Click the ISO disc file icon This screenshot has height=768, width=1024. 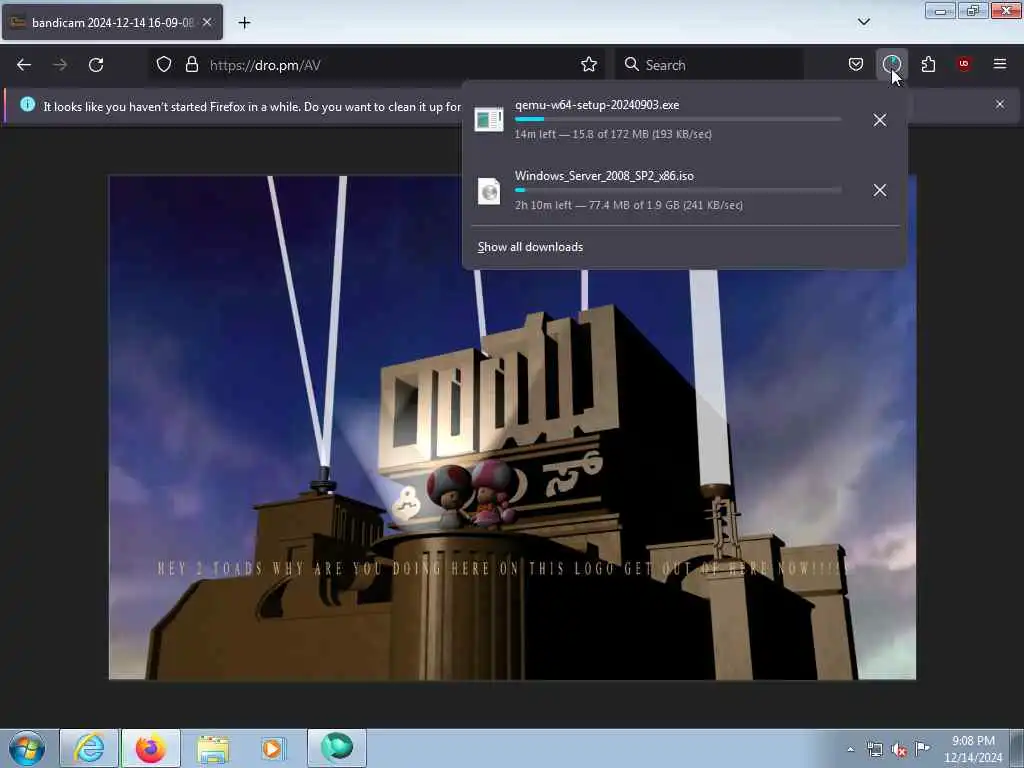(x=488, y=191)
